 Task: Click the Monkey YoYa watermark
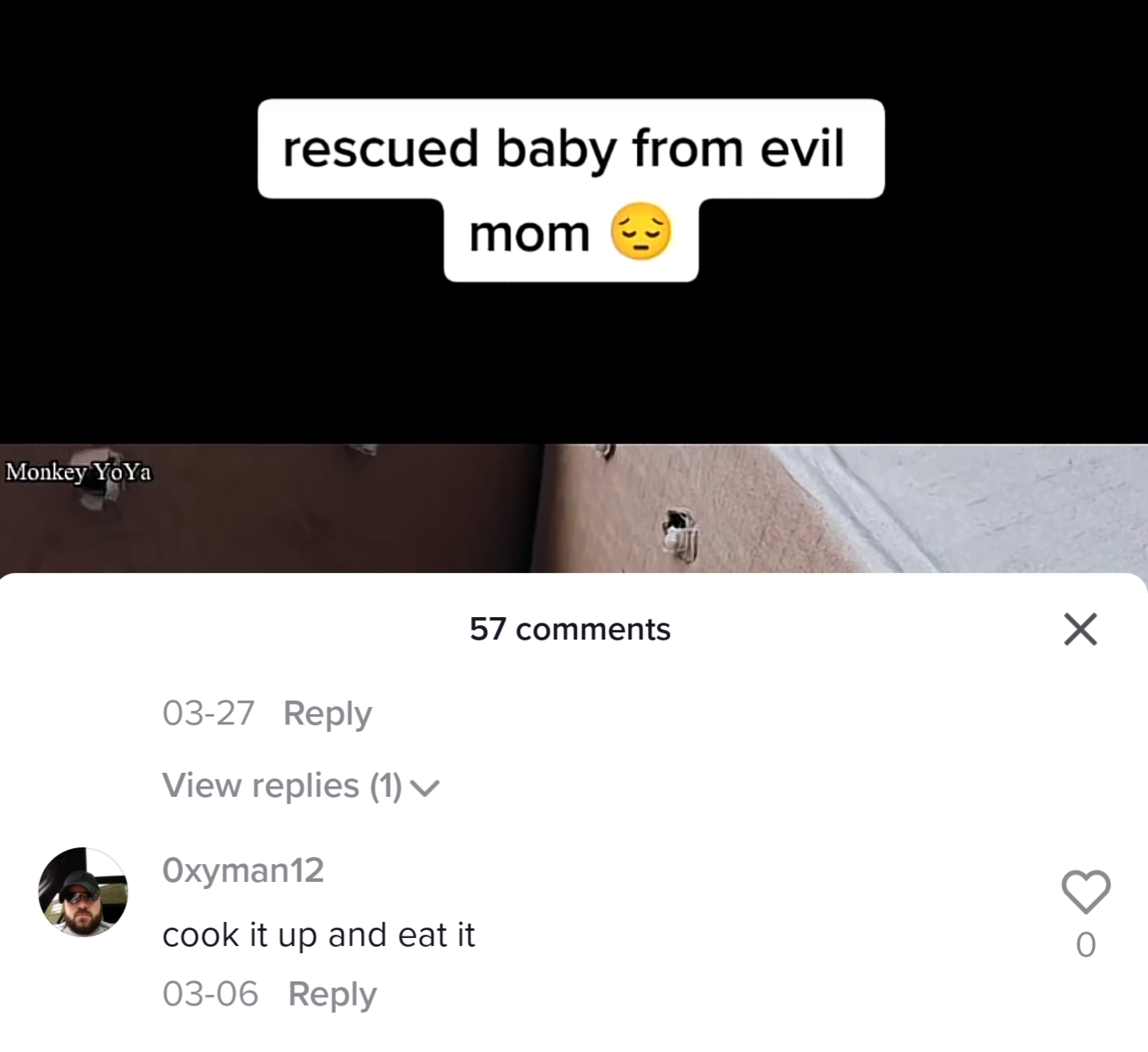79,471
